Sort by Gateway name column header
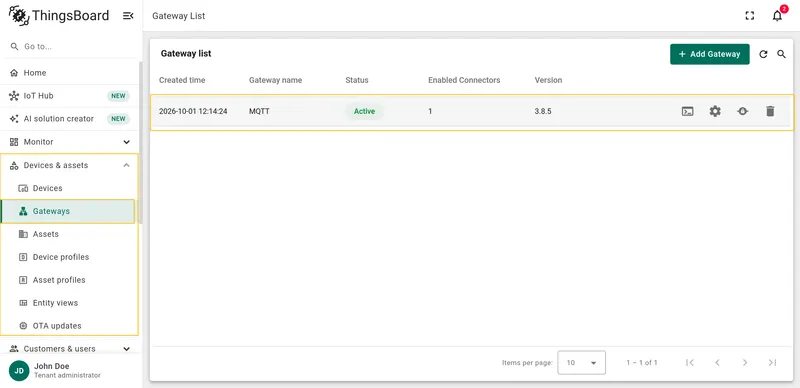The image size is (800, 388). 276,80
